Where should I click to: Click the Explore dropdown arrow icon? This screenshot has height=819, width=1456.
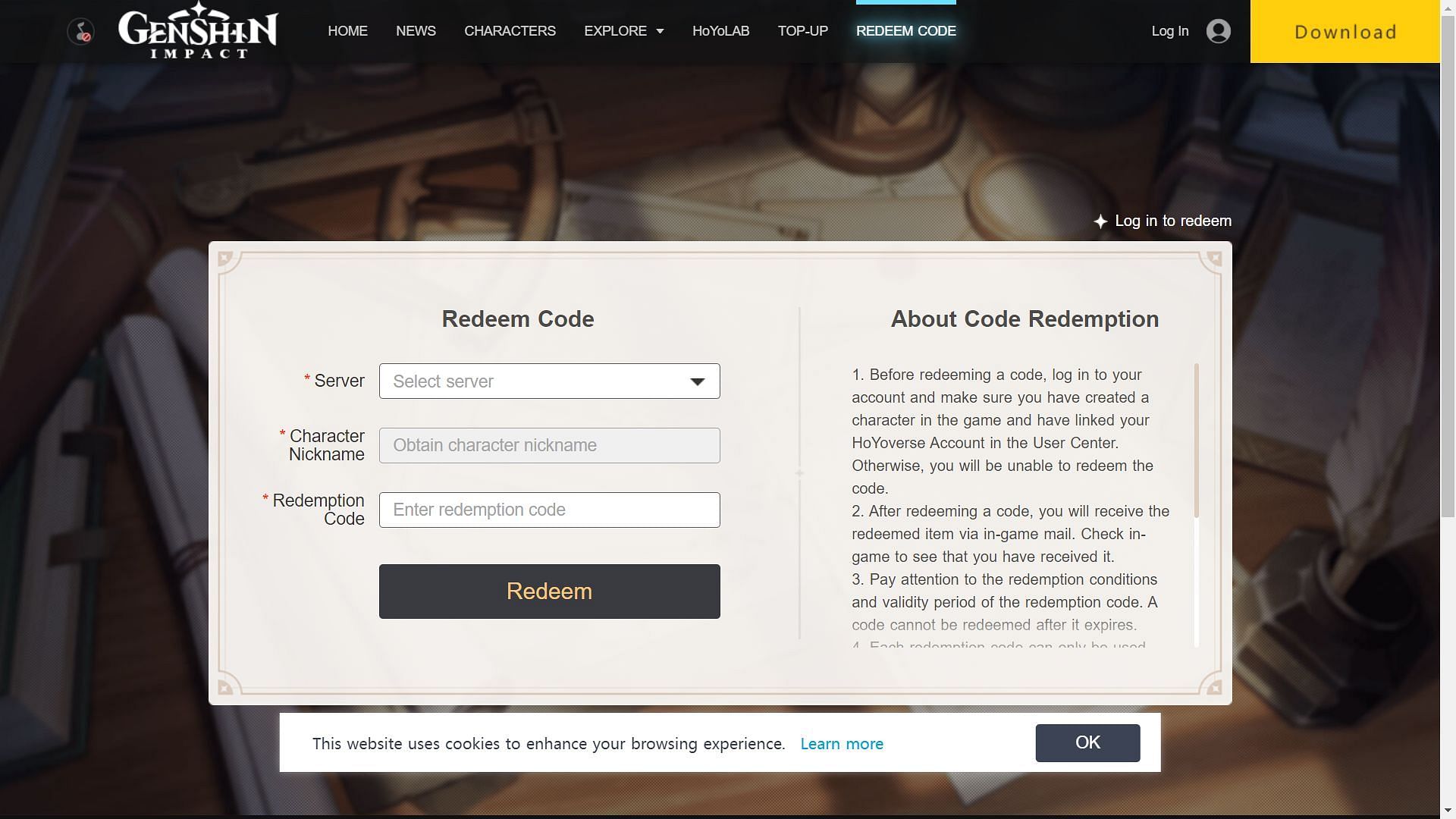659,31
